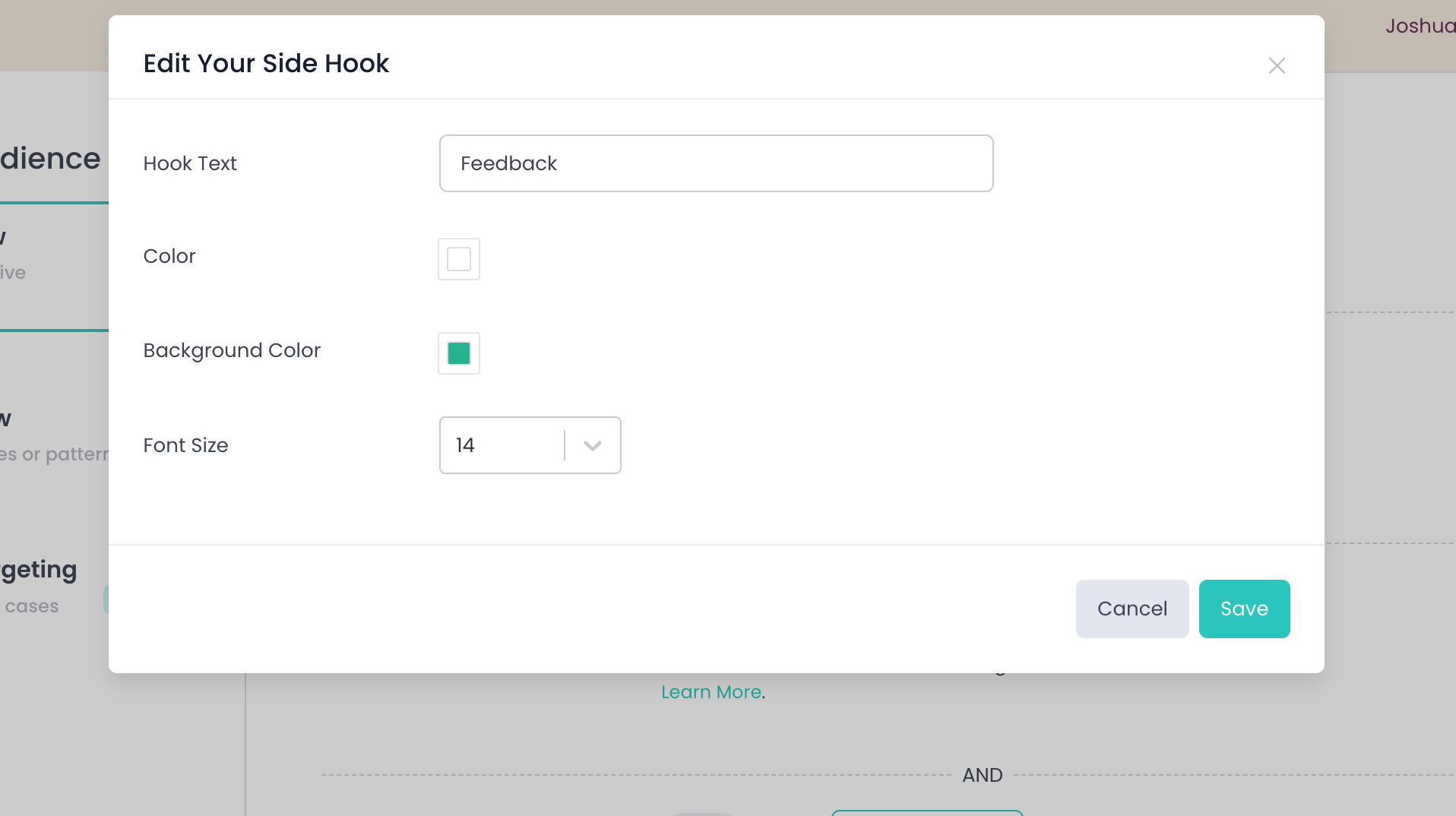
Task: Click the 'or pattern' sidebar description text
Action: (x=64, y=454)
